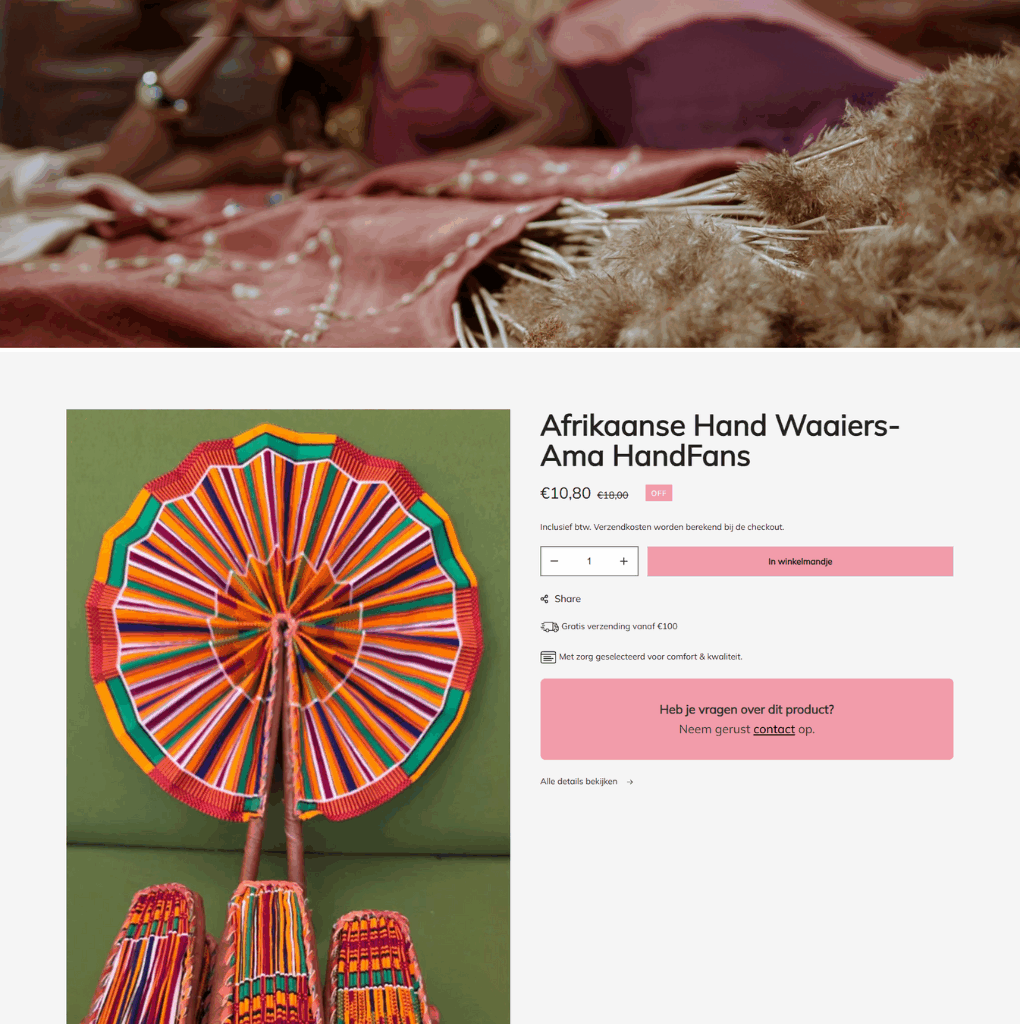Select the Inclusief btw shipping notice
The height and width of the screenshot is (1024, 1020).
tap(661, 527)
